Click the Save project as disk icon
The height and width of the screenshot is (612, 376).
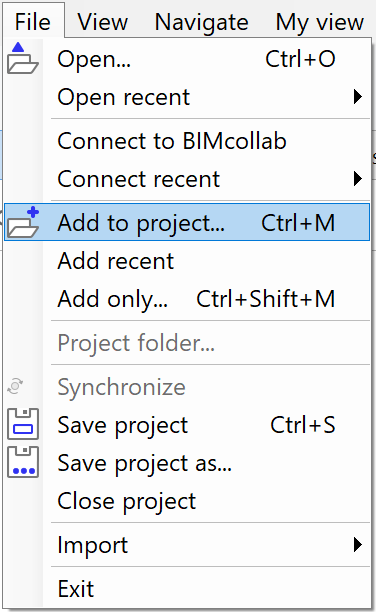23,462
